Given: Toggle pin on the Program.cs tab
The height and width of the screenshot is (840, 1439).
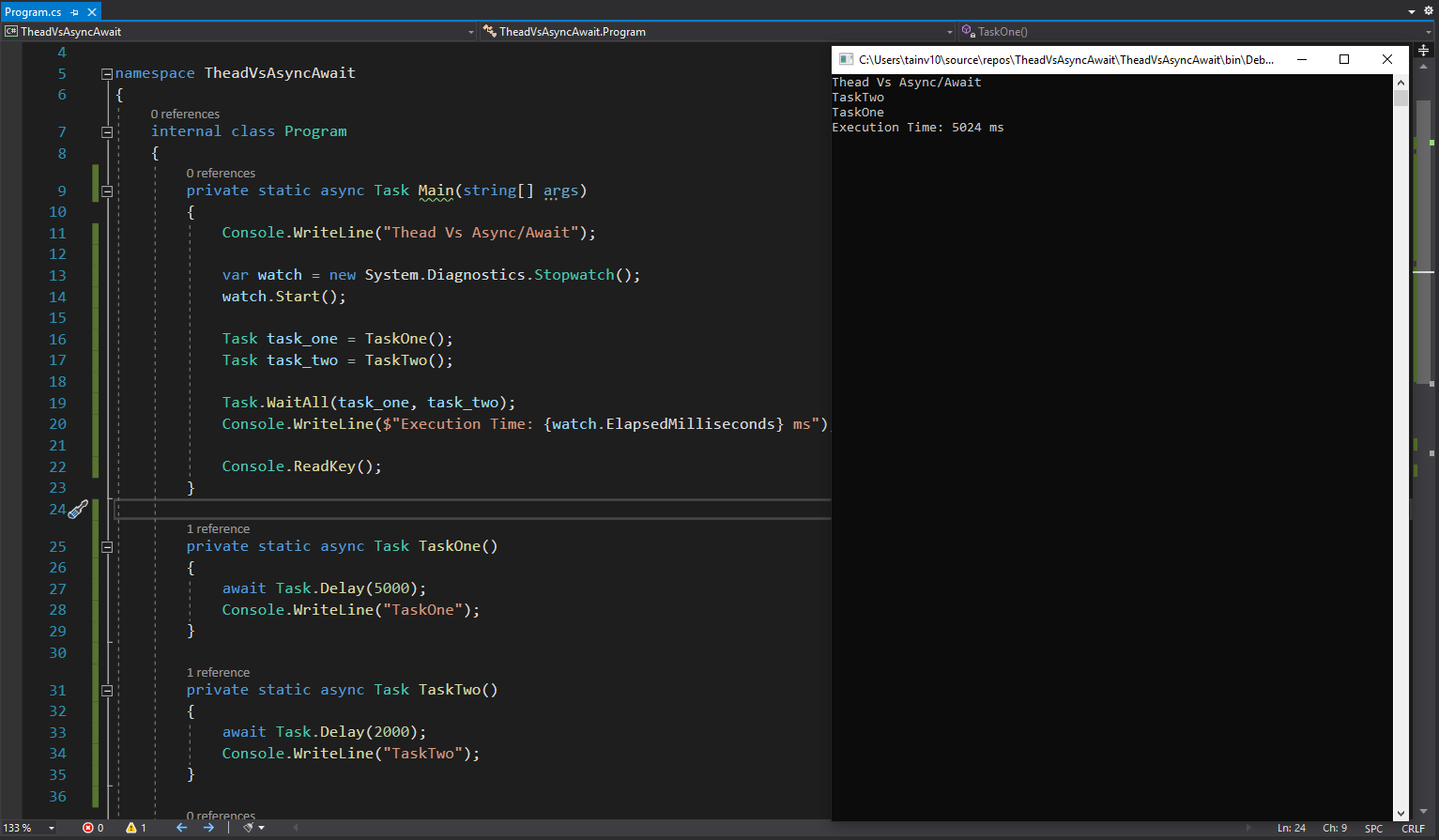Looking at the screenshot, I should 75,12.
